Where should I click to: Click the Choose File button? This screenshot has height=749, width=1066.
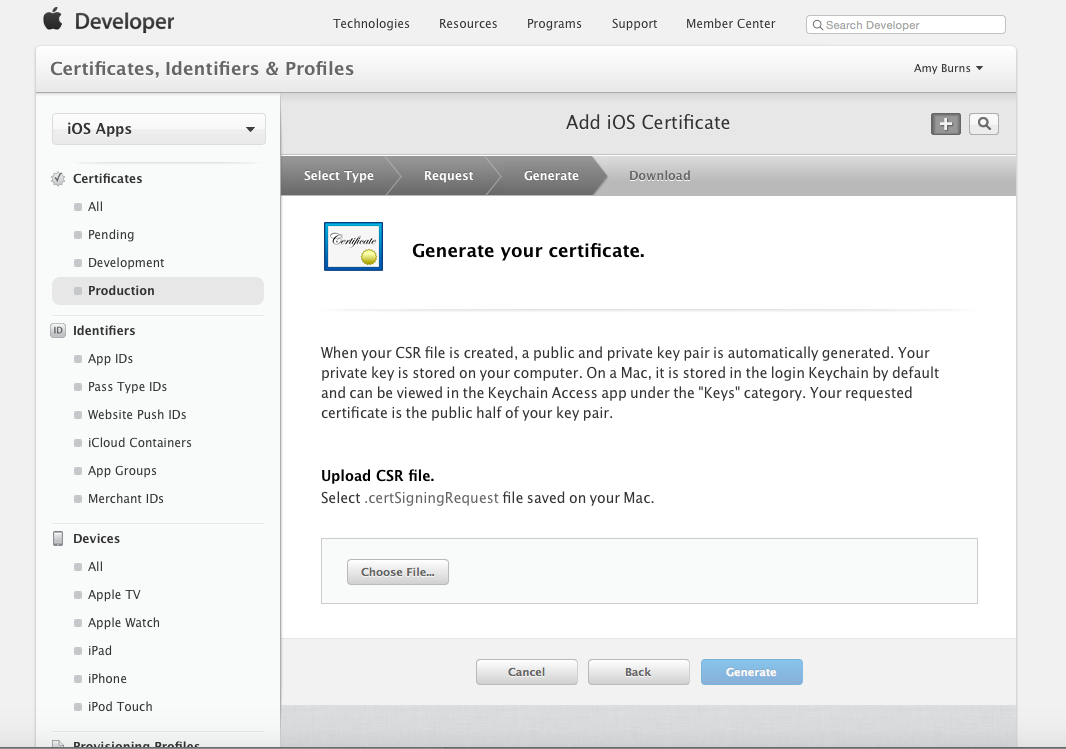click(397, 571)
